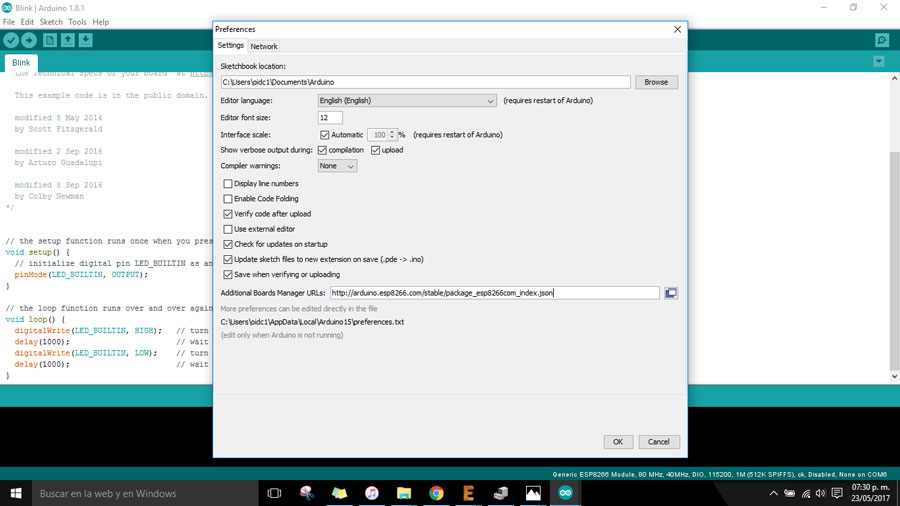Open the Tools menu
The width and height of the screenshot is (900, 506).
pyautogui.click(x=77, y=22)
